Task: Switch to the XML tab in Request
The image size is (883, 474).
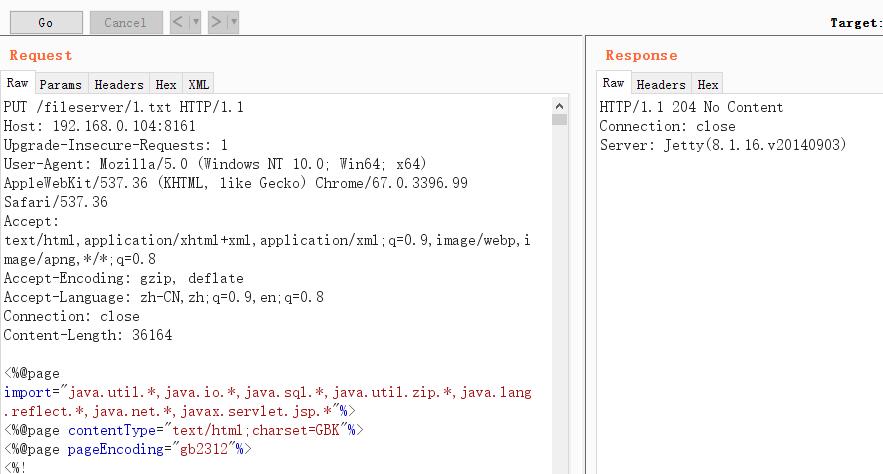Action: [x=199, y=85]
